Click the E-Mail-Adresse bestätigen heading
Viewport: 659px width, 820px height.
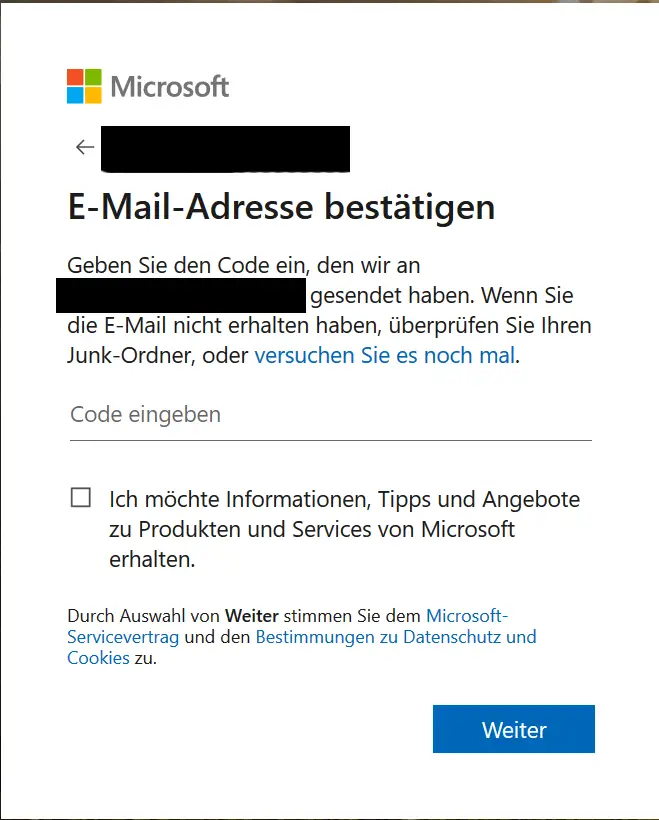pyautogui.click(x=281, y=207)
